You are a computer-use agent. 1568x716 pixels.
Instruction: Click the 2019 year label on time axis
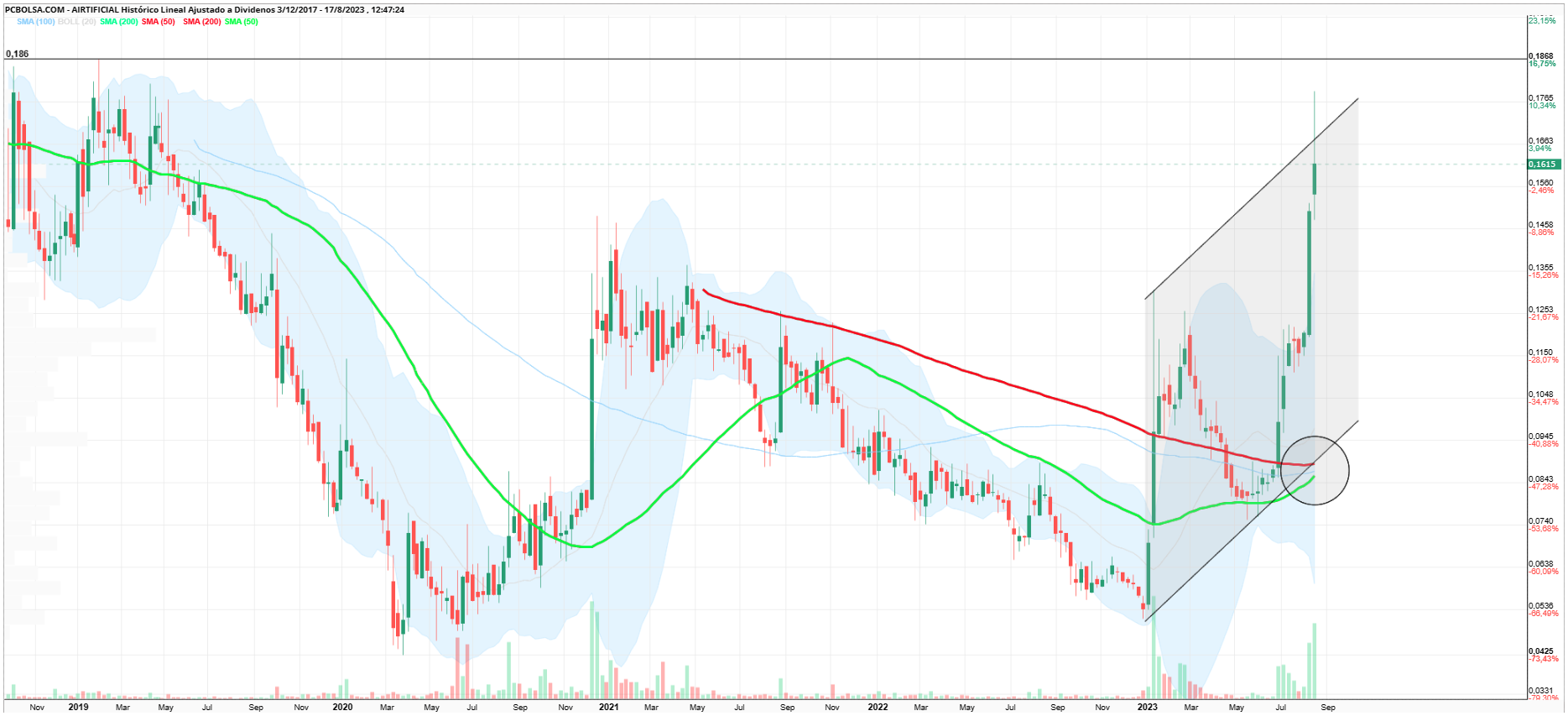(78, 708)
